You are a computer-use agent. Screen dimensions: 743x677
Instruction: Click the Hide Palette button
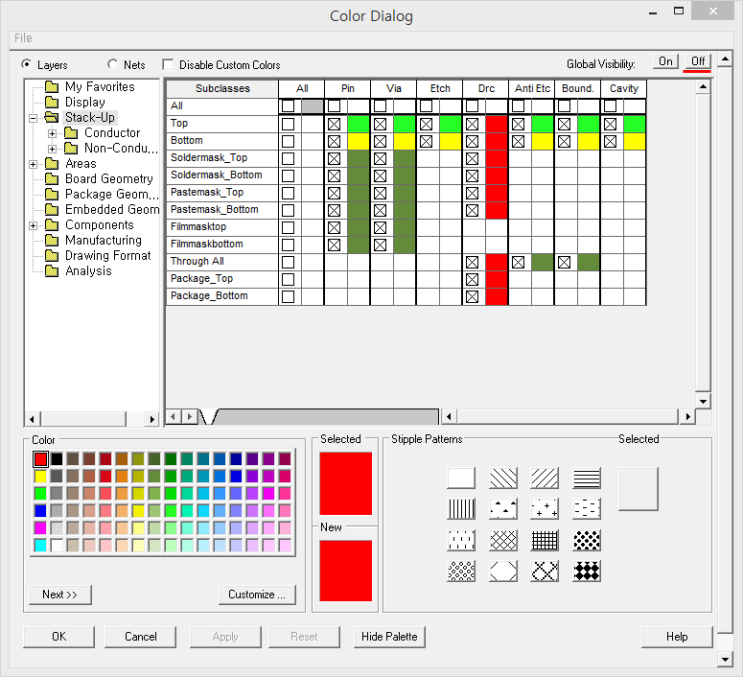(x=391, y=636)
